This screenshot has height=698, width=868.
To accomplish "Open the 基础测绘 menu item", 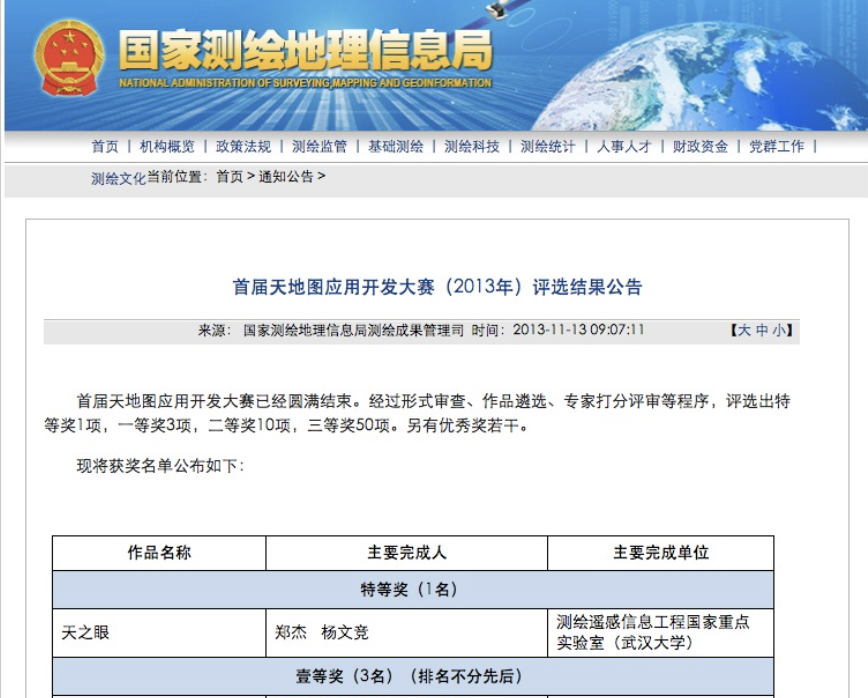I will (395, 146).
